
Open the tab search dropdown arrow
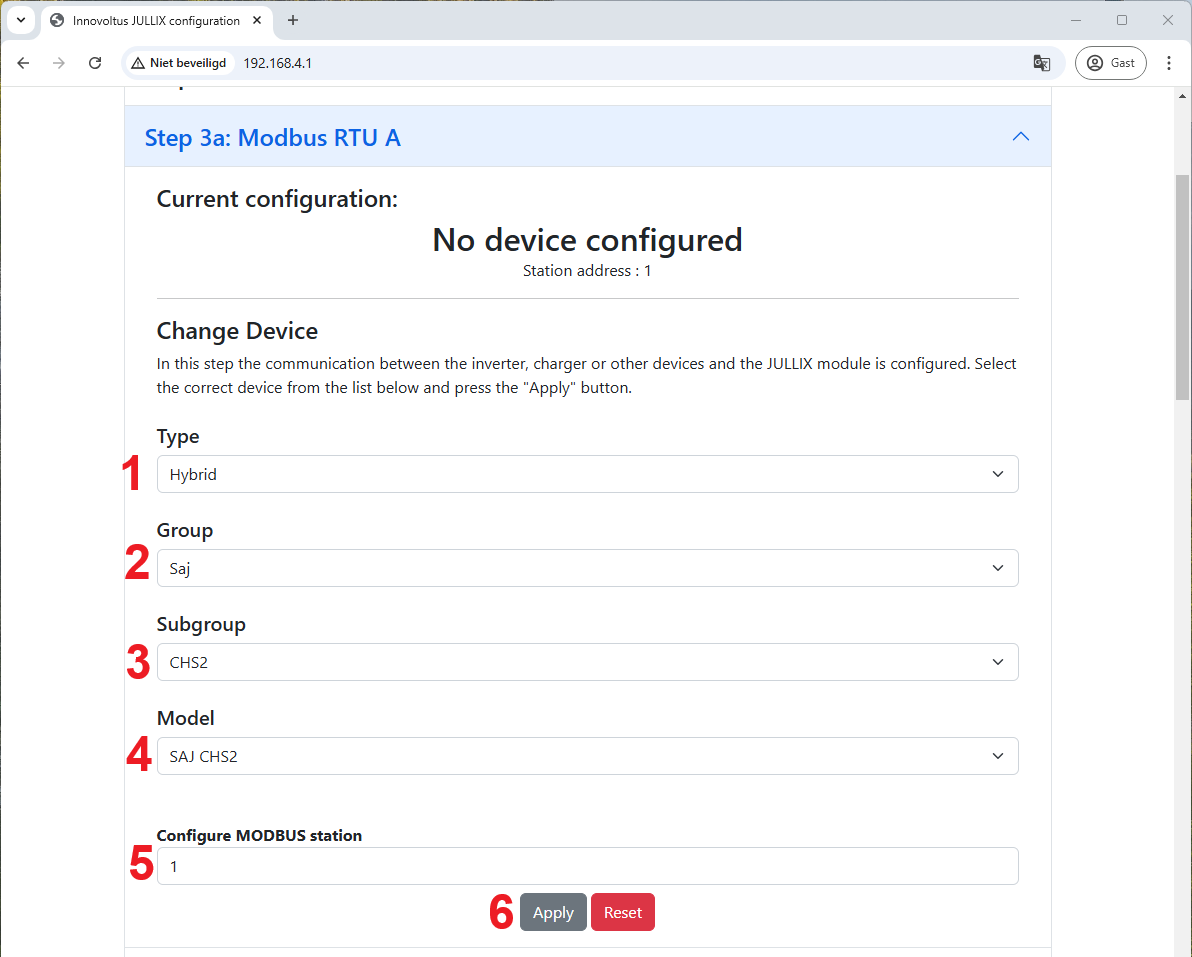point(21,21)
